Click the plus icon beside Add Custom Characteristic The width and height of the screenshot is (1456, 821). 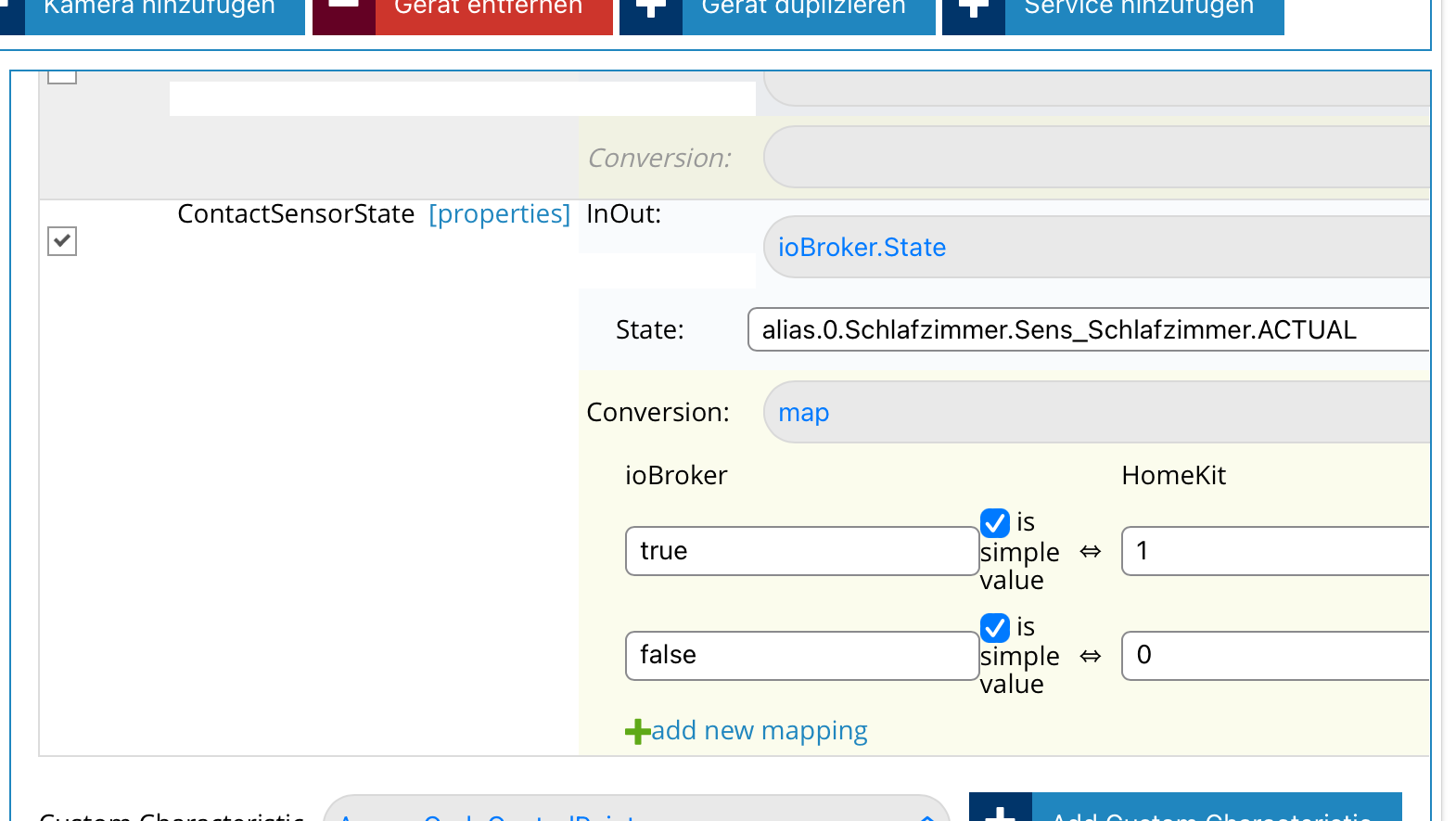pos(1000,810)
